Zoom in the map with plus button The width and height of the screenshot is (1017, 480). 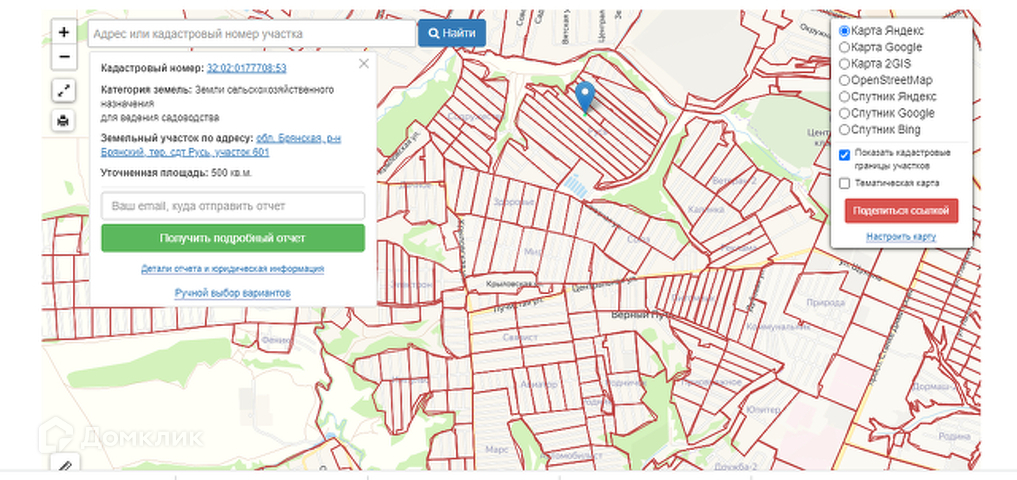tap(64, 32)
